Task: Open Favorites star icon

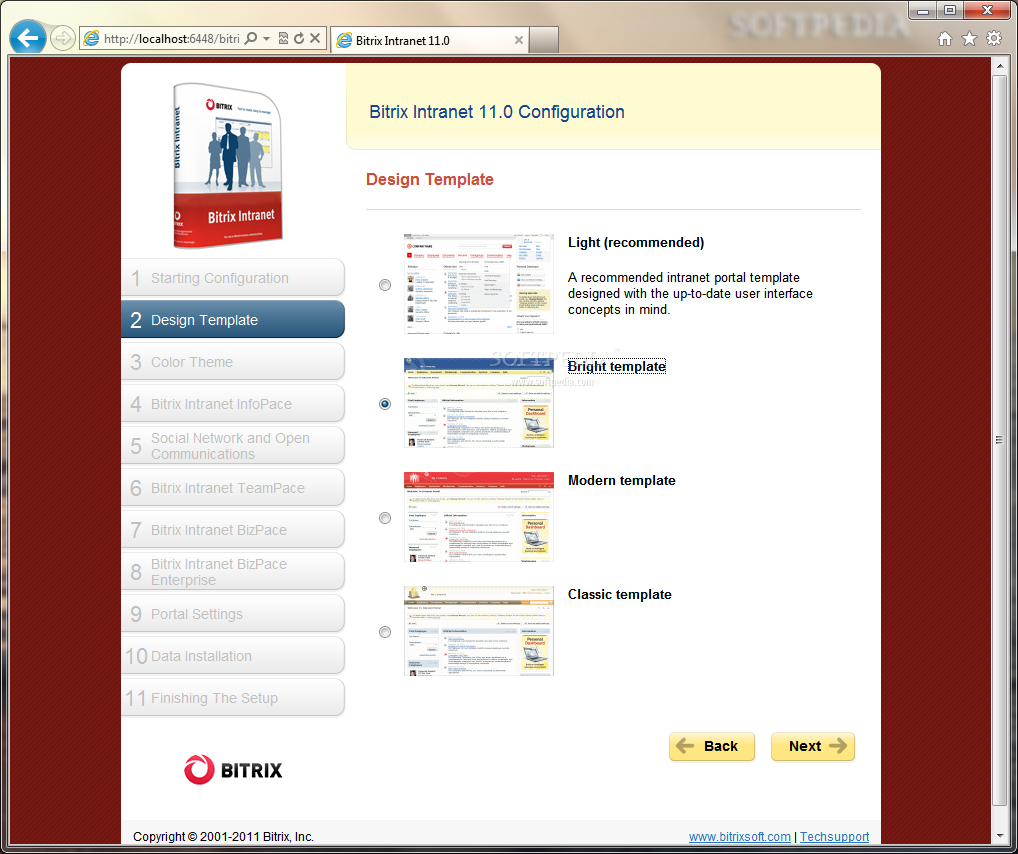Action: [969, 39]
